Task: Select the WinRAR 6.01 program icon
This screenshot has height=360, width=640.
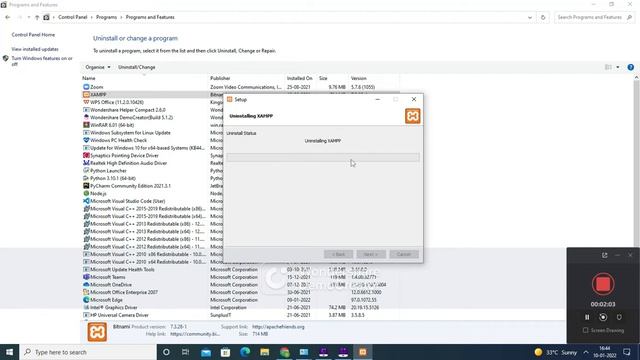Action: coord(86,125)
